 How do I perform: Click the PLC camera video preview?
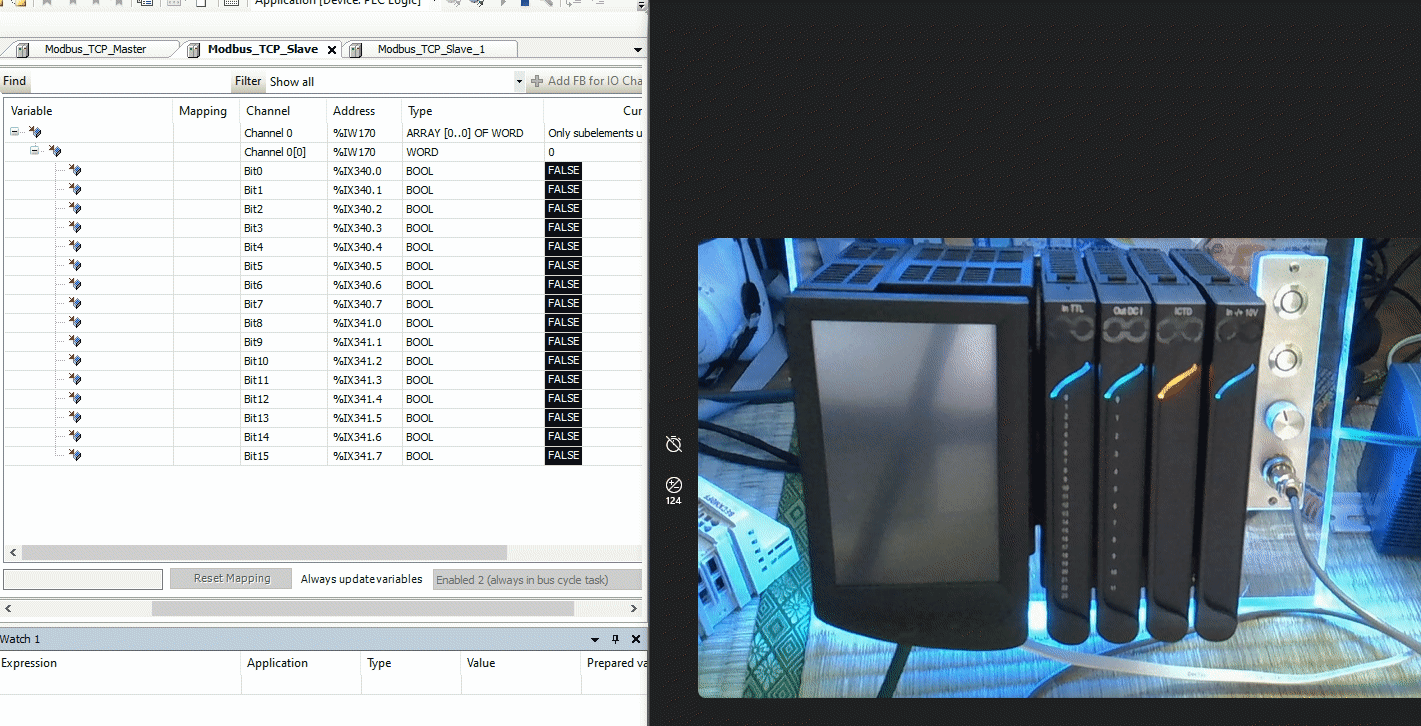[1059, 467]
